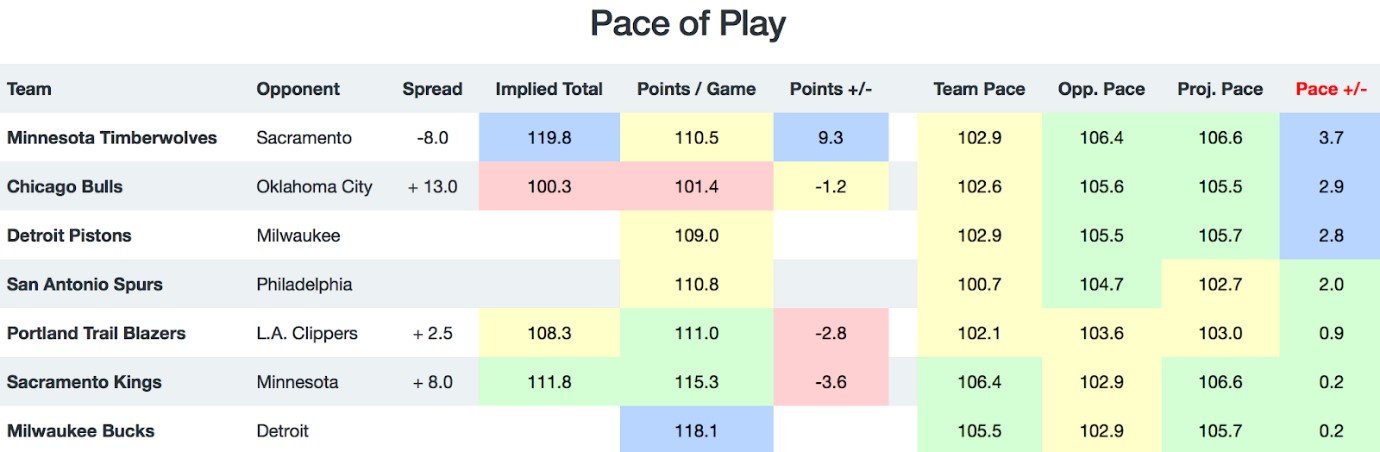Open the Chicago Bulls team entry
The image size is (1380, 452).
pos(65,187)
